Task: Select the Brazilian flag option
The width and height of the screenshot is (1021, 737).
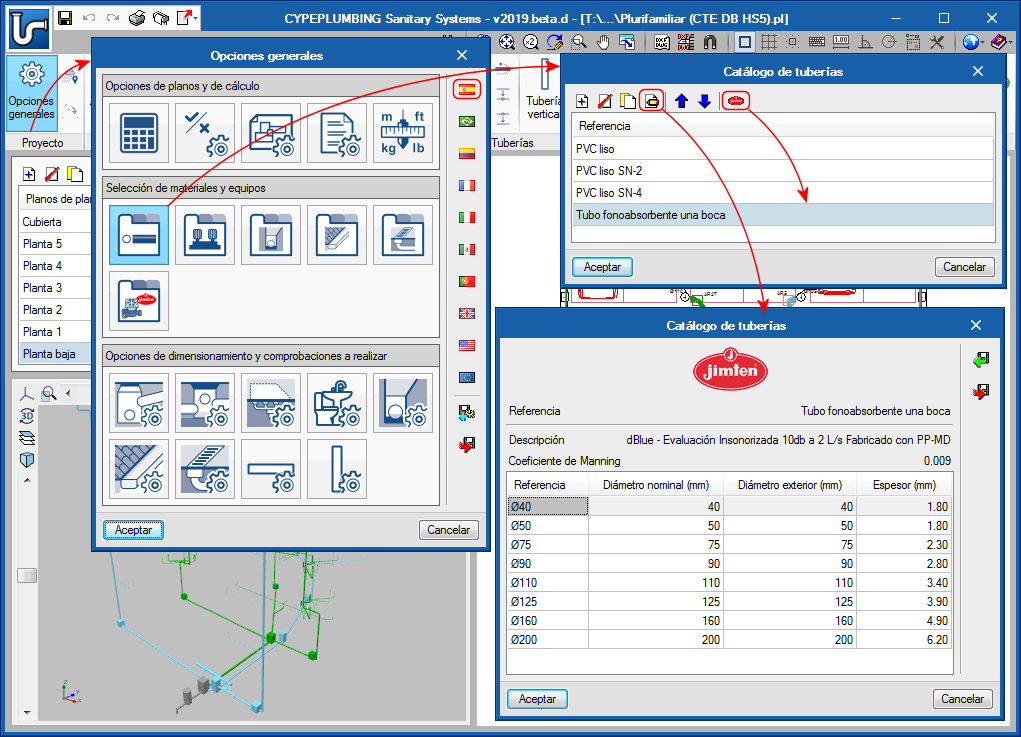Action: pyautogui.click(x=467, y=121)
